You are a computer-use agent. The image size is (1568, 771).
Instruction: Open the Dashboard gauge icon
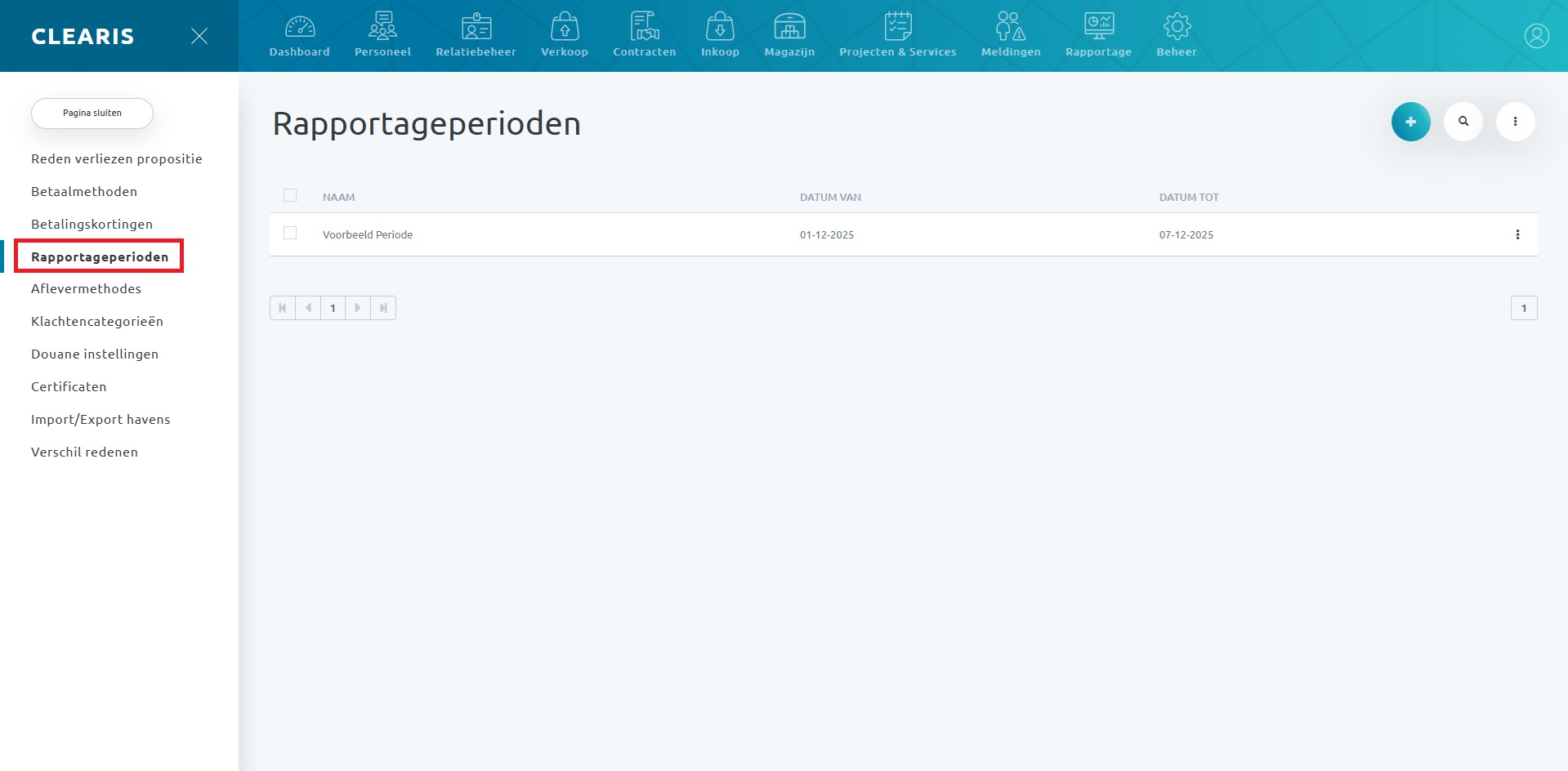[x=300, y=28]
